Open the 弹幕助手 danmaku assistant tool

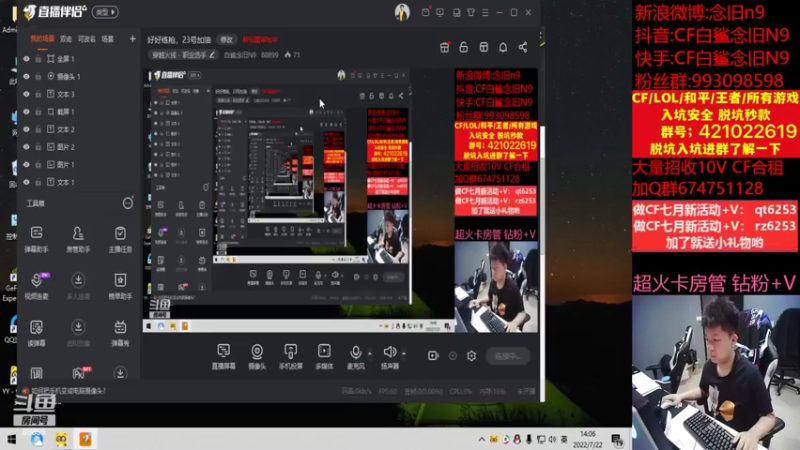(36, 239)
